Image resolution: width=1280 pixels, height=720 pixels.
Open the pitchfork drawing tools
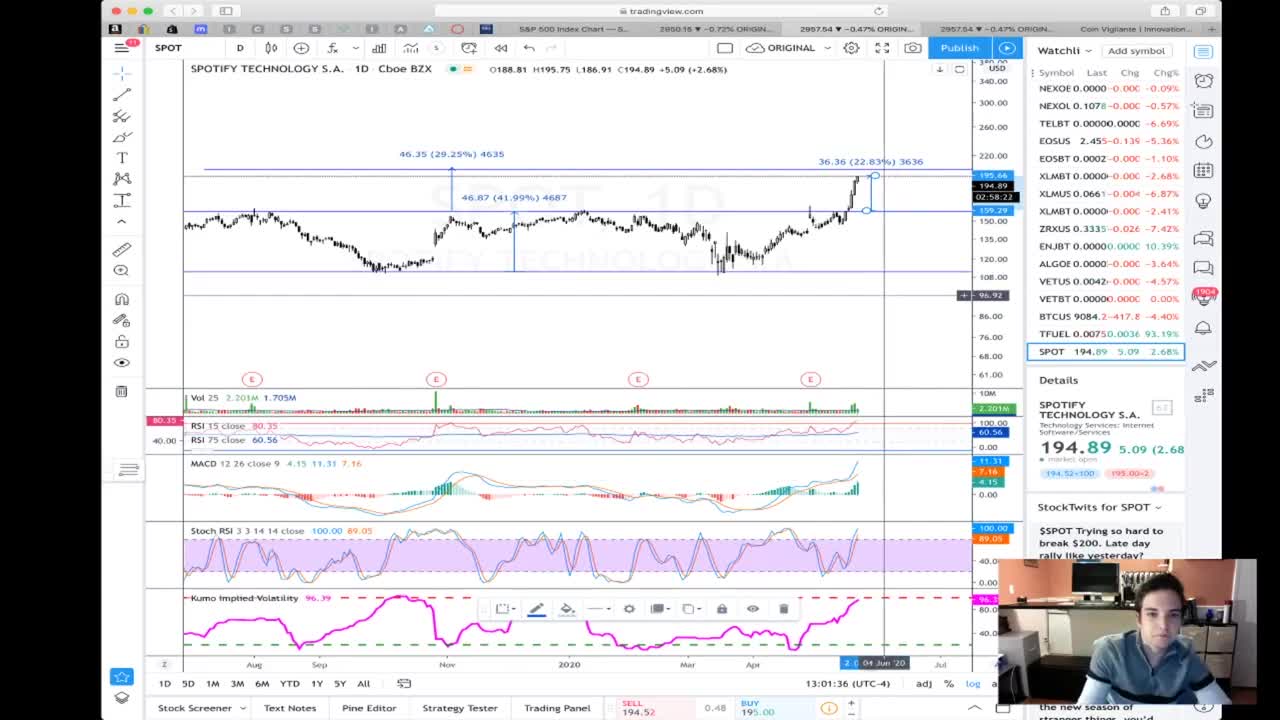tap(122, 116)
